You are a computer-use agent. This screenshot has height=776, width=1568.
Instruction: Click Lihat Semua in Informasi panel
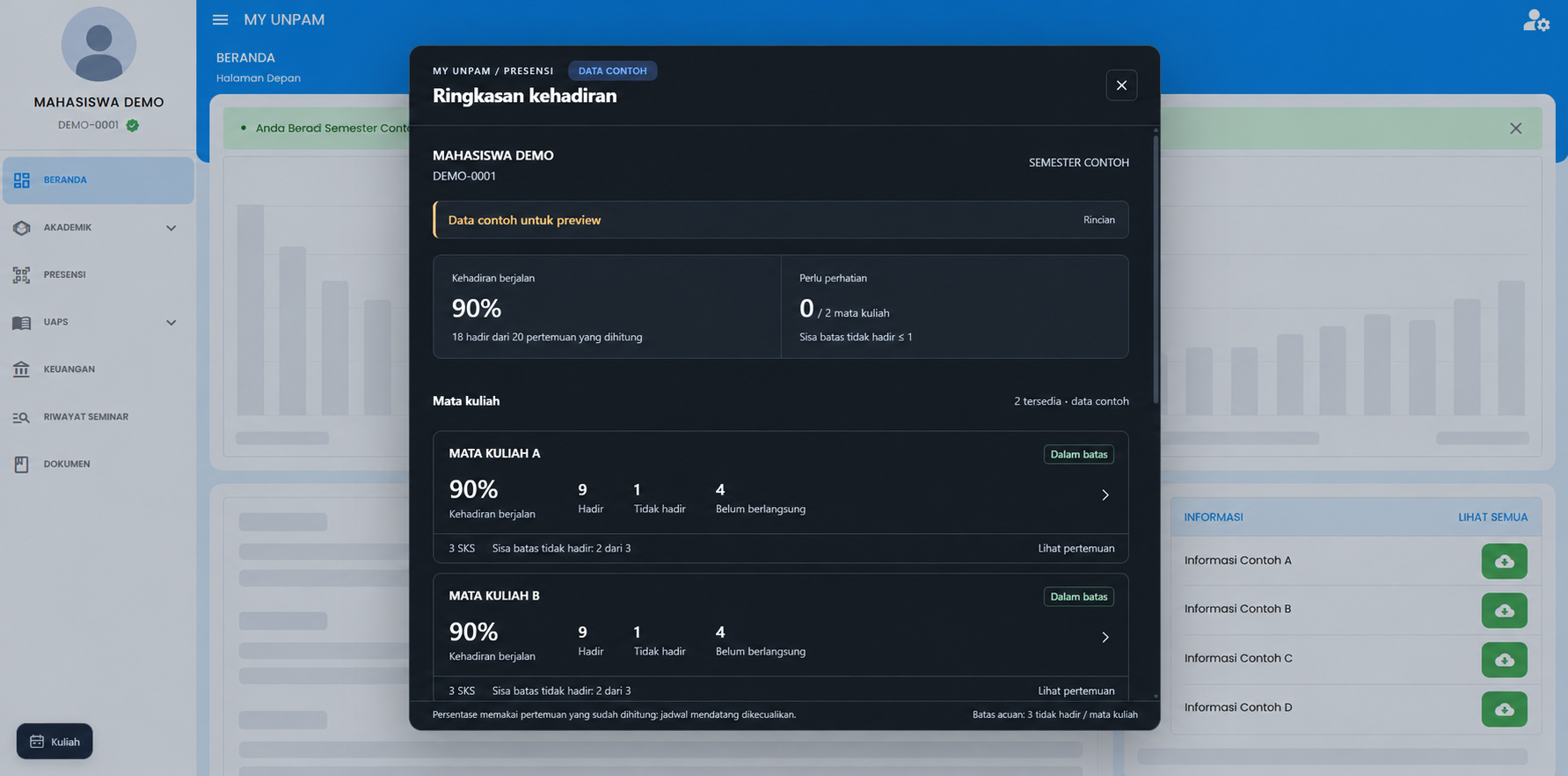pyautogui.click(x=1492, y=517)
